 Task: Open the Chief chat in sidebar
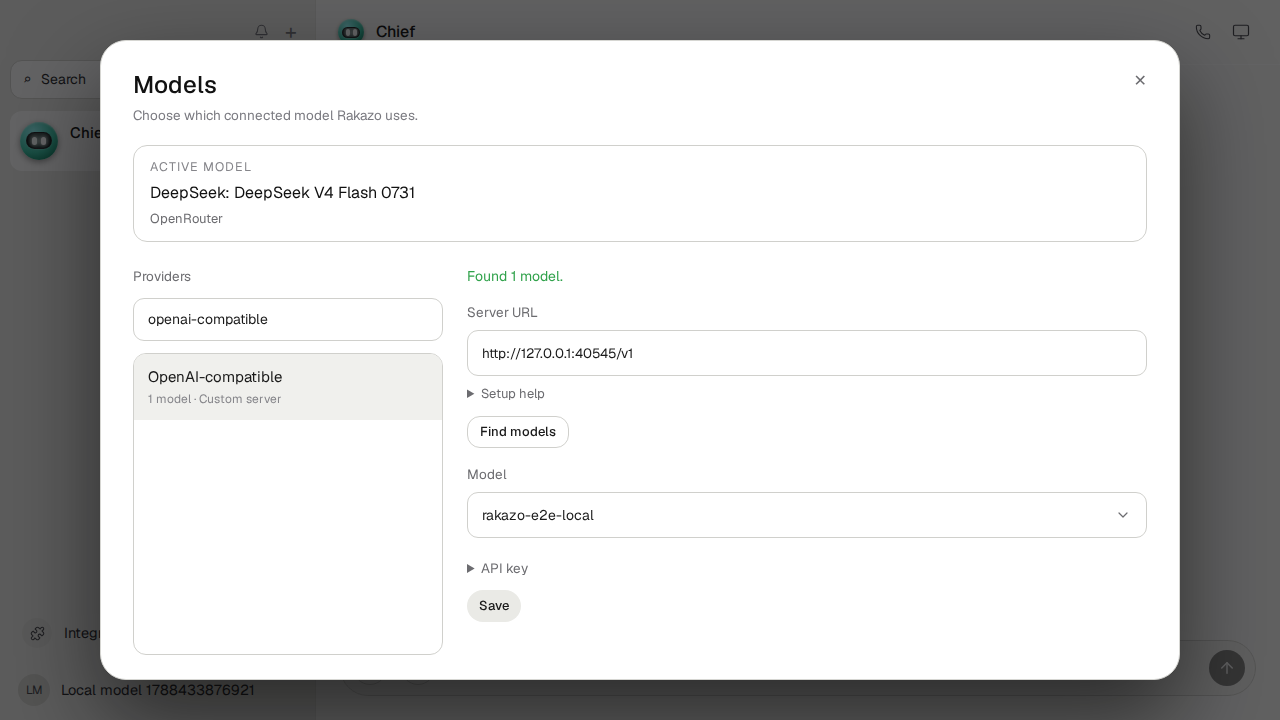point(55,140)
